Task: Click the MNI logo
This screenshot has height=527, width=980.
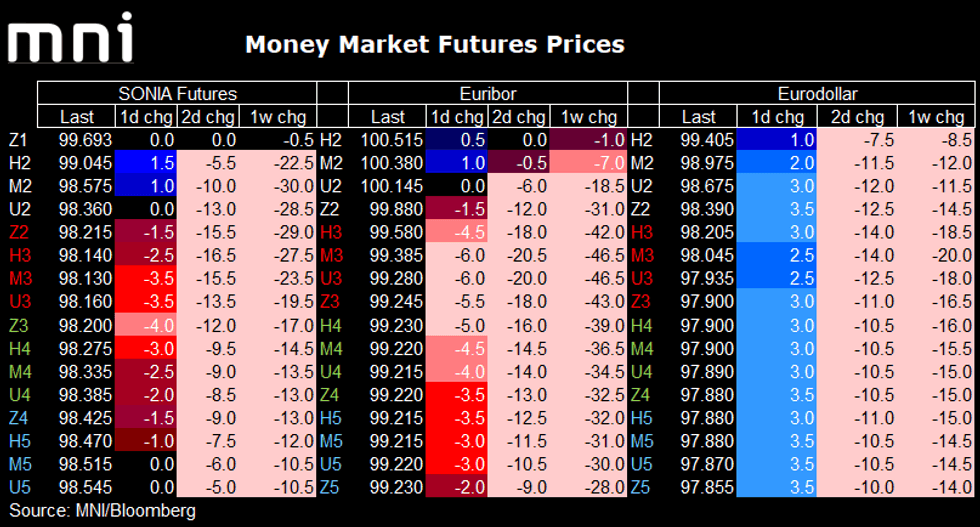Action: [x=70, y=39]
